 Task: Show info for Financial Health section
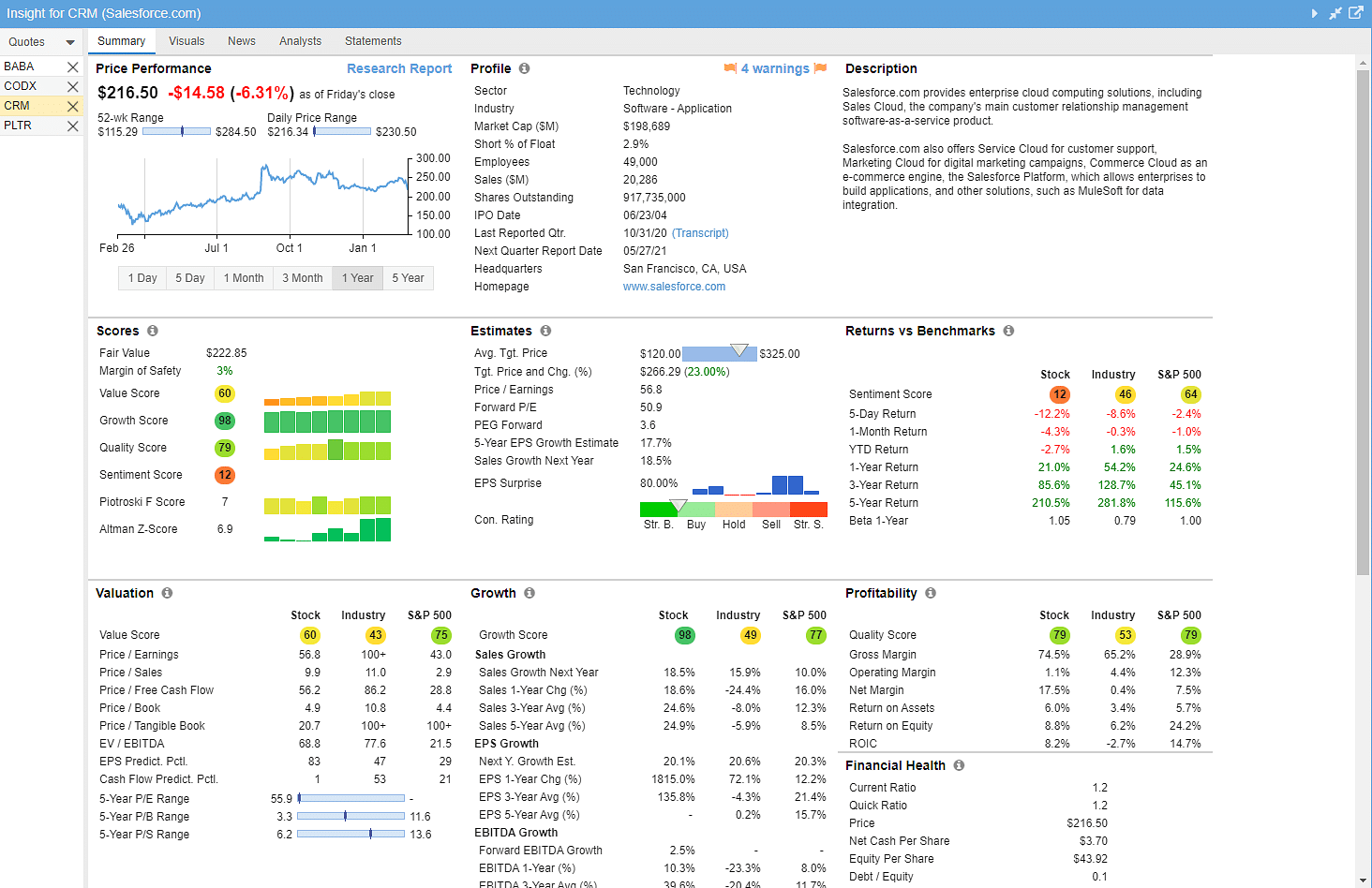point(959,765)
